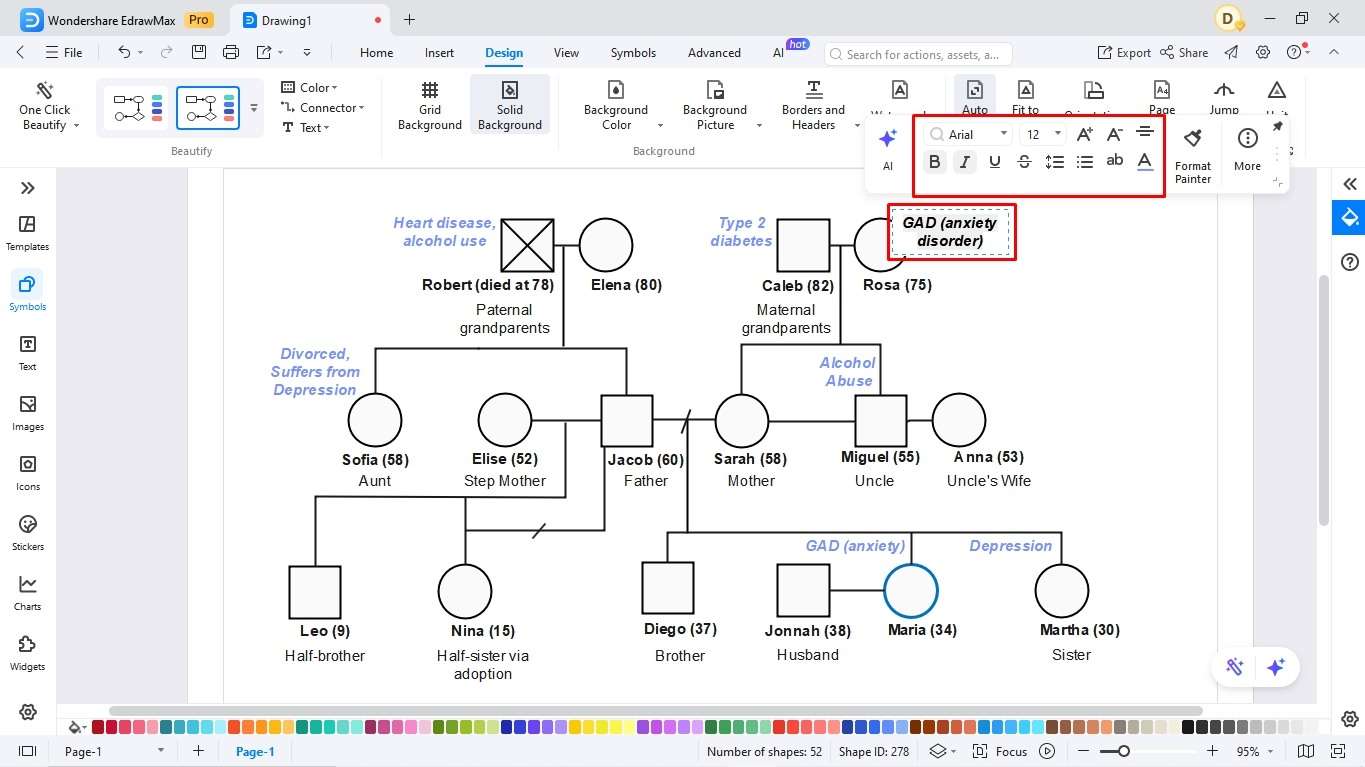Apply Grid Background

(x=430, y=106)
